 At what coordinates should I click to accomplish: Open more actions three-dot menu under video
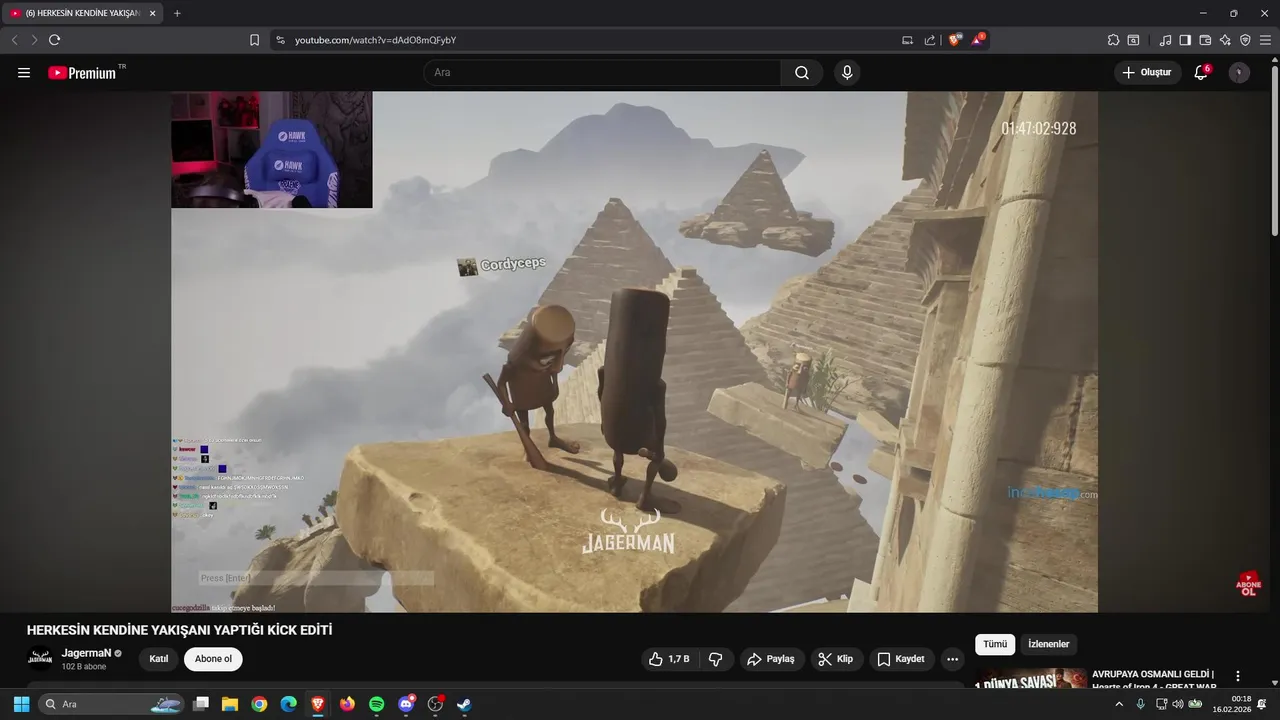[x=952, y=659]
